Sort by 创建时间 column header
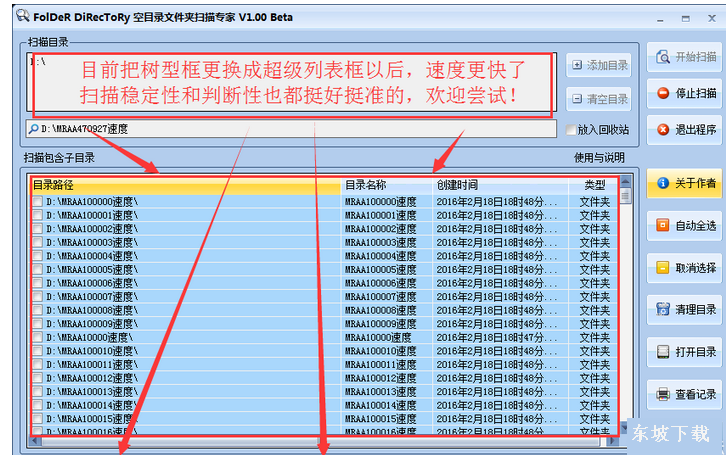The width and height of the screenshot is (726, 455). 500,185
